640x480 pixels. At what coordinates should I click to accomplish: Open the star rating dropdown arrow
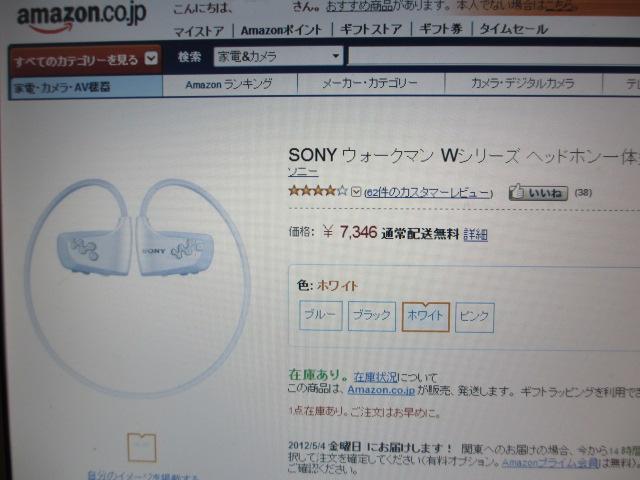(x=356, y=191)
